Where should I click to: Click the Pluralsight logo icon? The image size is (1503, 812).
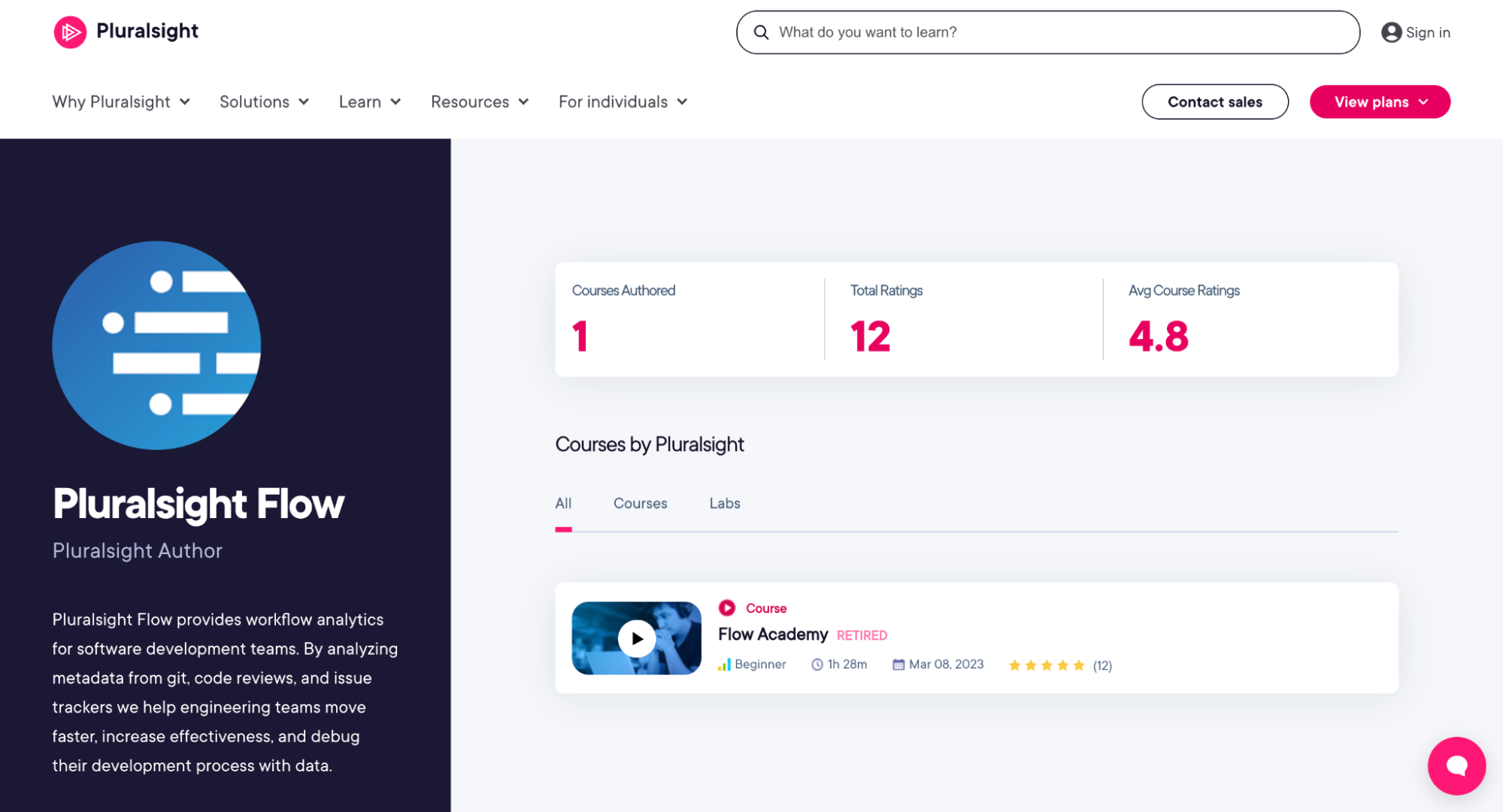tap(70, 32)
